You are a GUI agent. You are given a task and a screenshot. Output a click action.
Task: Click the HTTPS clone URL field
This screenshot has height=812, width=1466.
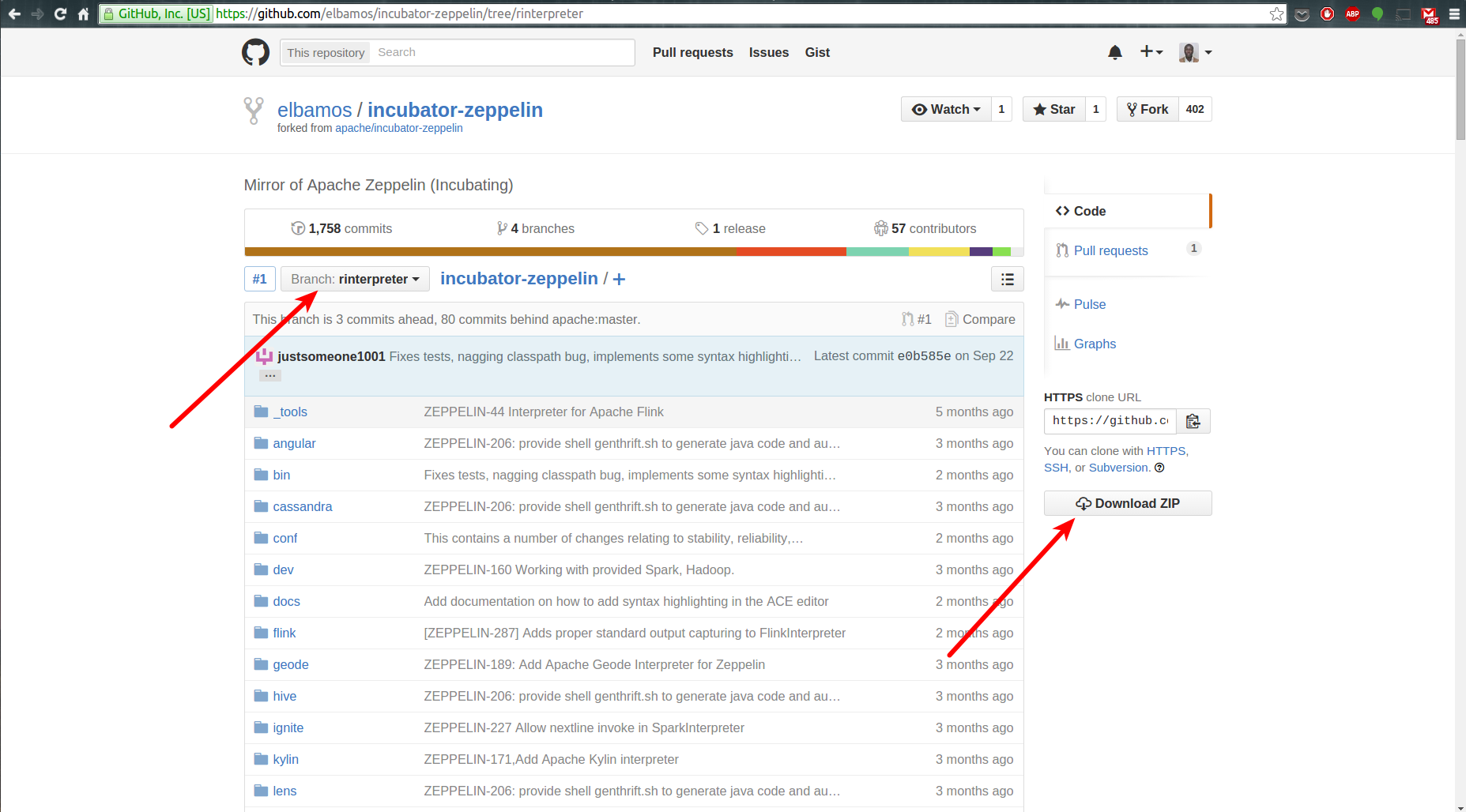pyautogui.click(x=1110, y=421)
